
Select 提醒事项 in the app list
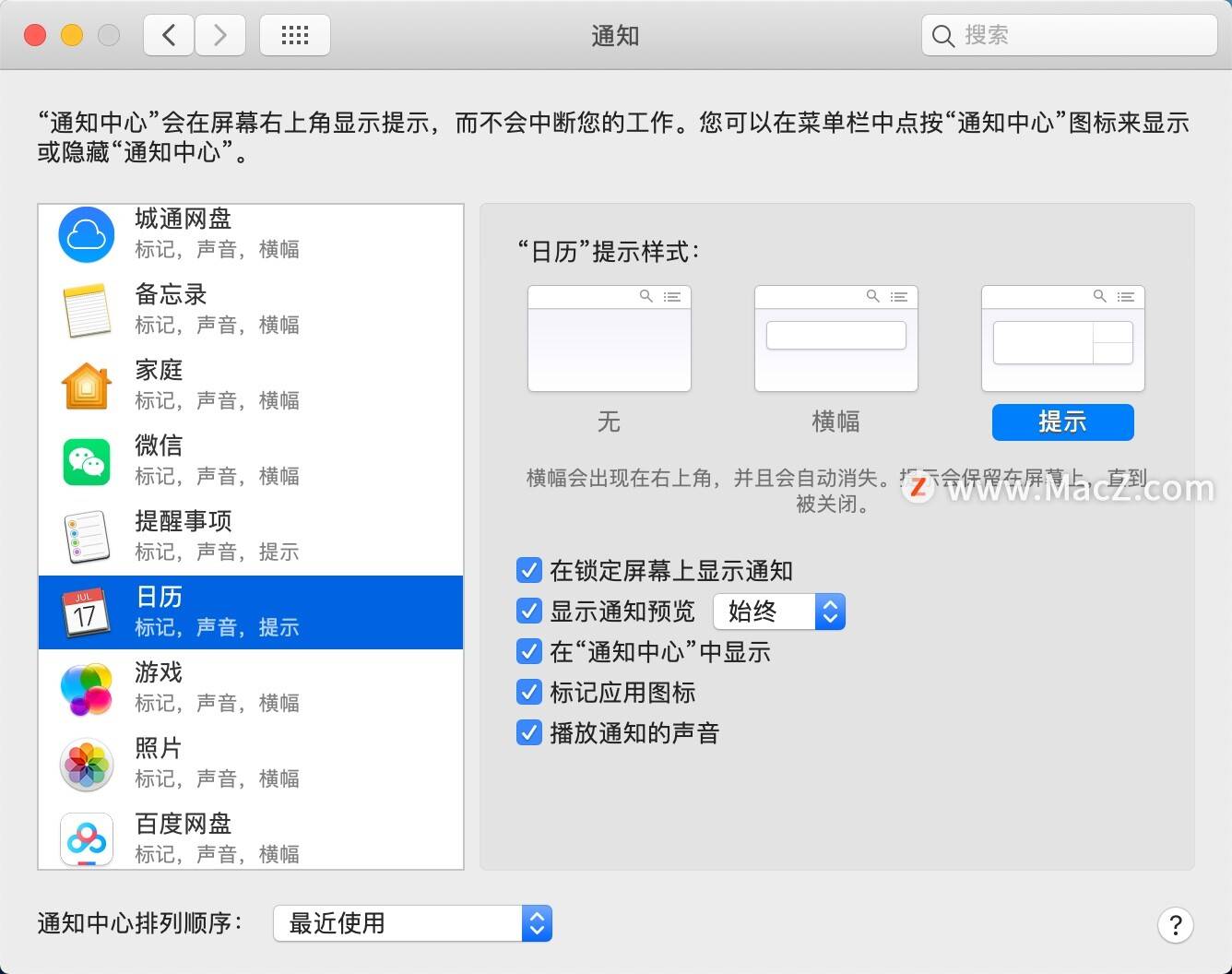[251, 537]
